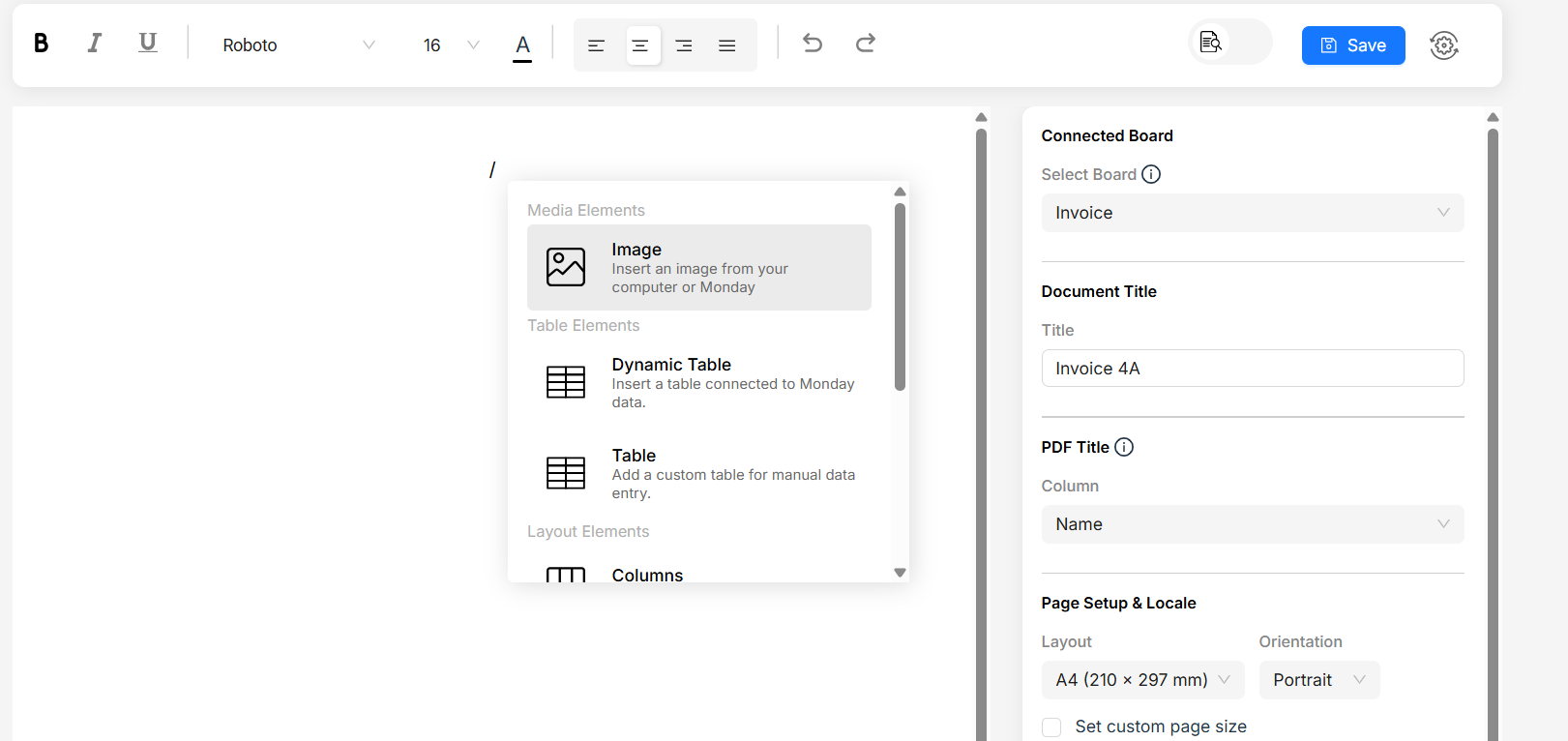Center align the text

tap(640, 45)
